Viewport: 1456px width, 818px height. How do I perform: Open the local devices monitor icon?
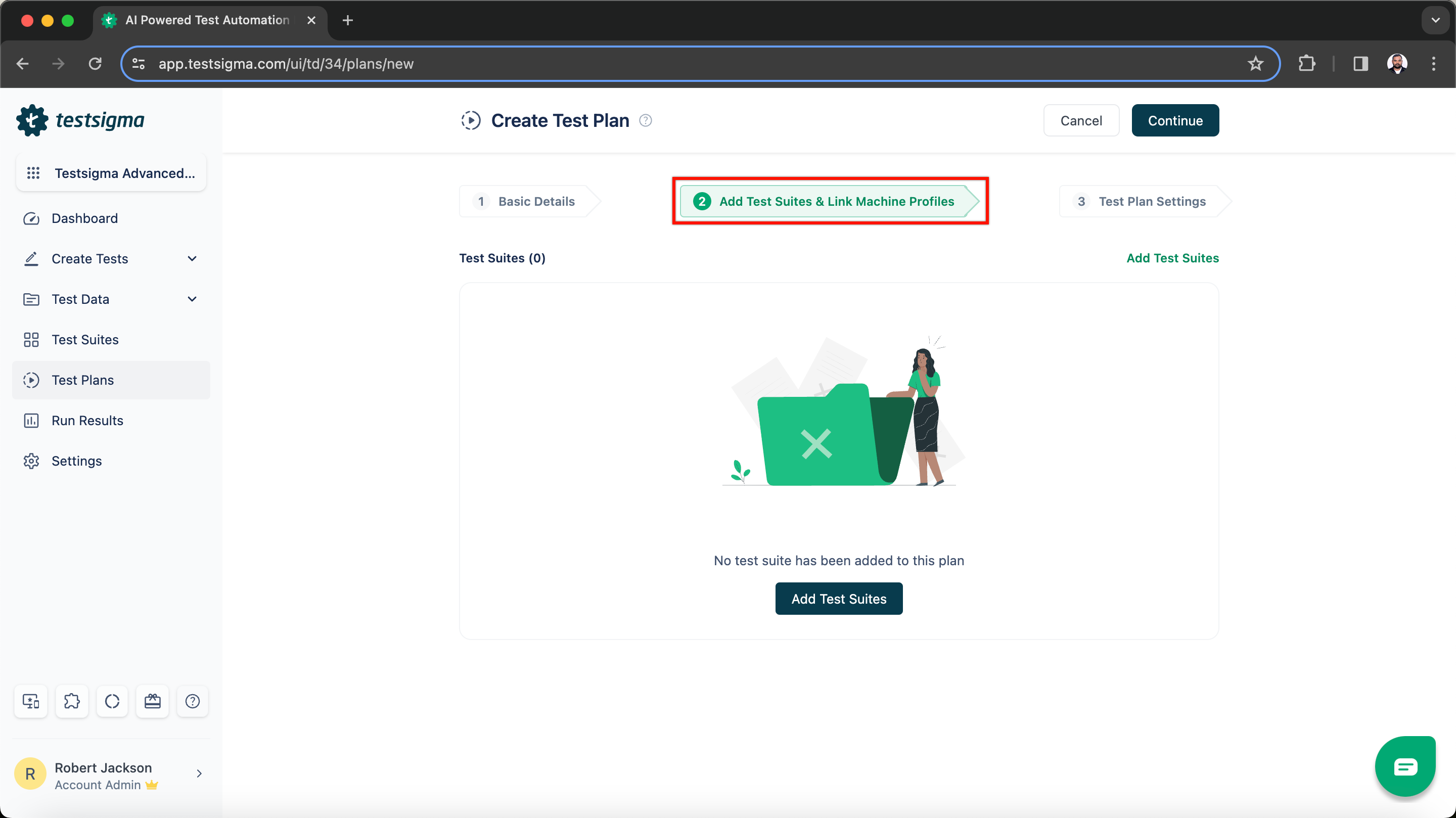(x=31, y=701)
